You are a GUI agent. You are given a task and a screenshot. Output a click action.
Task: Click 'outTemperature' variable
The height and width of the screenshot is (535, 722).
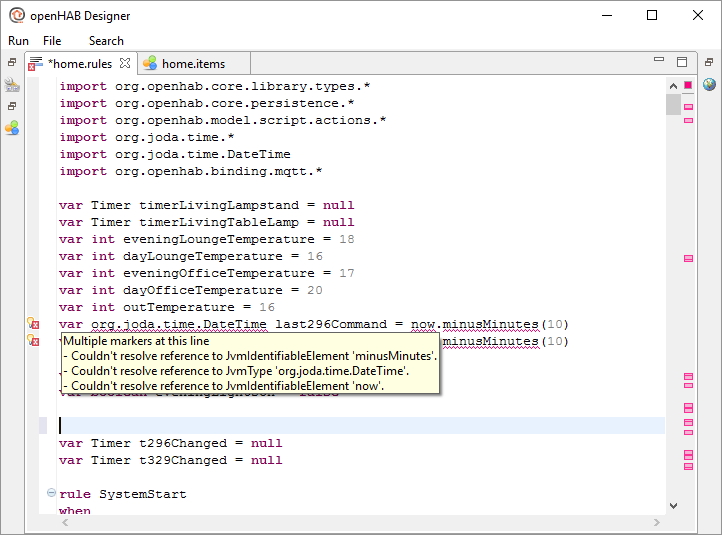[179, 308]
